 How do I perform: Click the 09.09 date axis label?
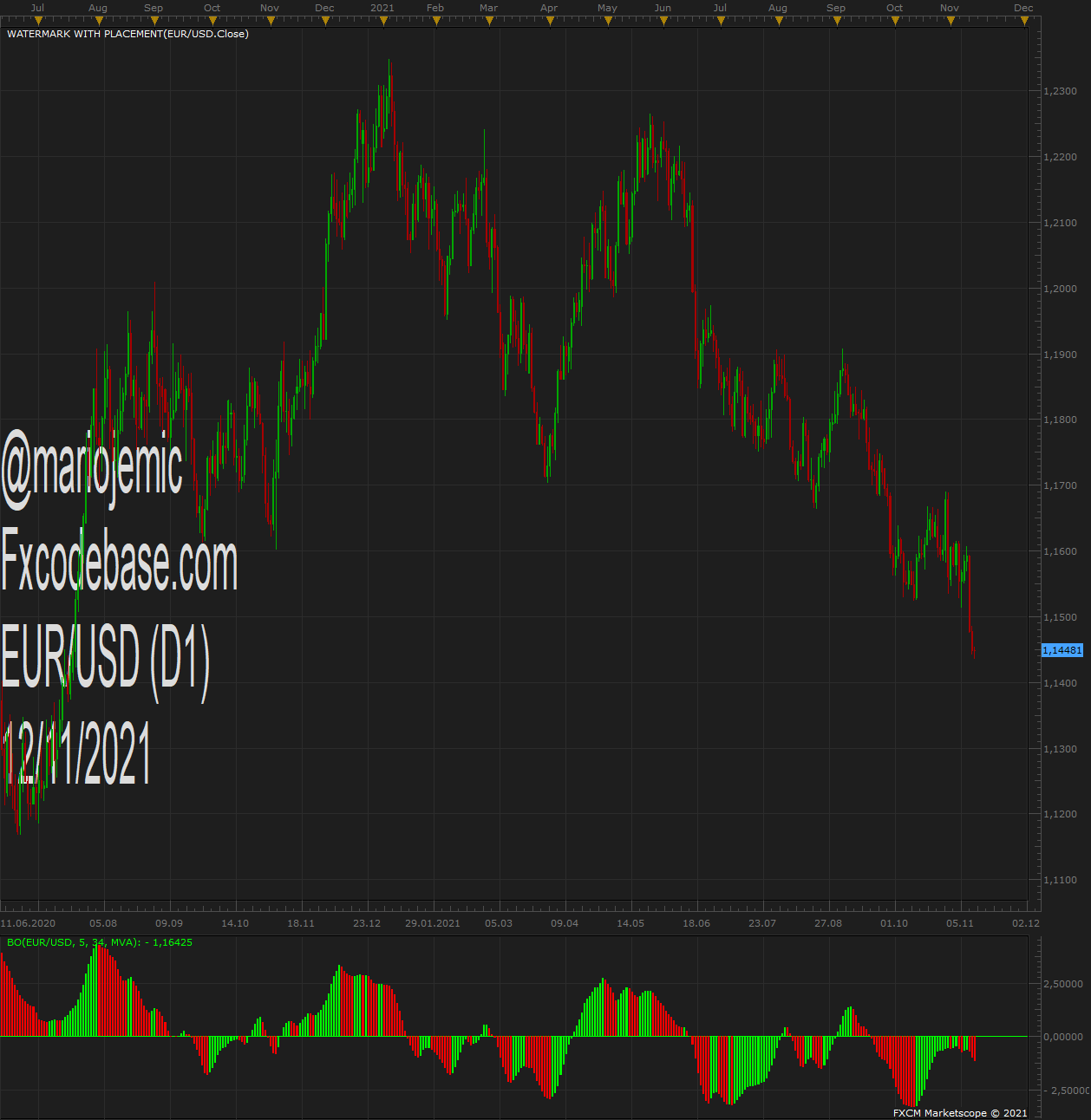169,923
